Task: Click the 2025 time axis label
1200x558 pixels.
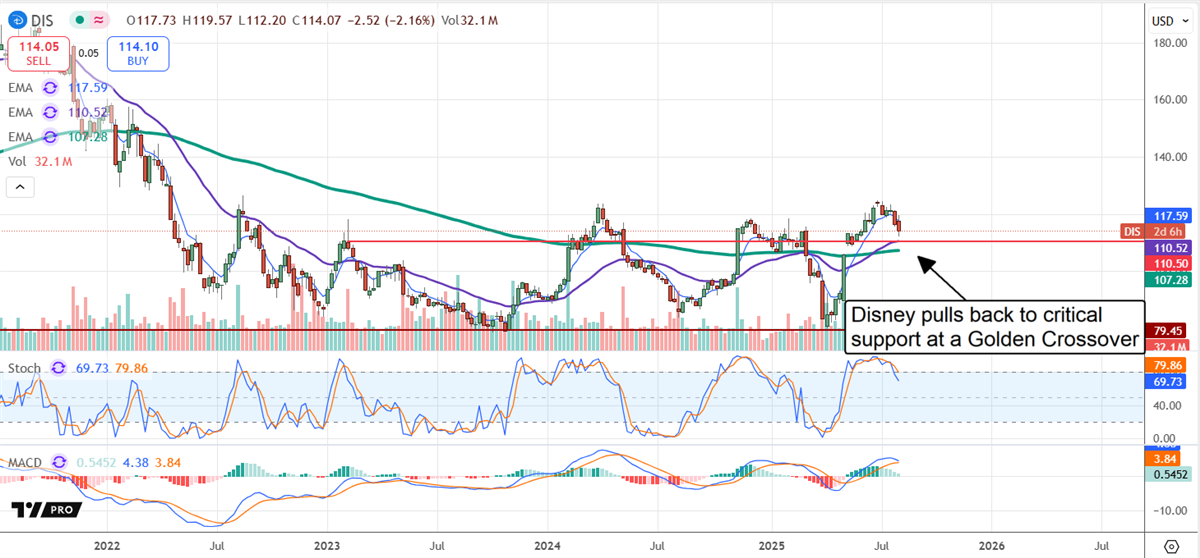Action: [x=770, y=546]
